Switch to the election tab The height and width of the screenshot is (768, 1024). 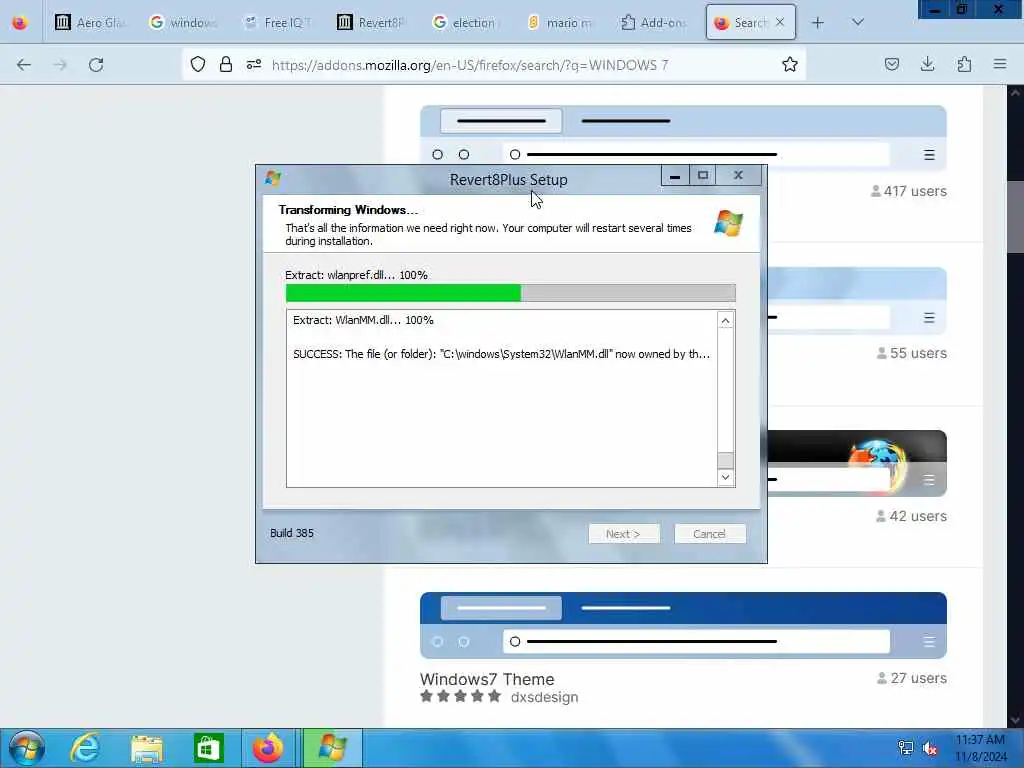pos(466,23)
